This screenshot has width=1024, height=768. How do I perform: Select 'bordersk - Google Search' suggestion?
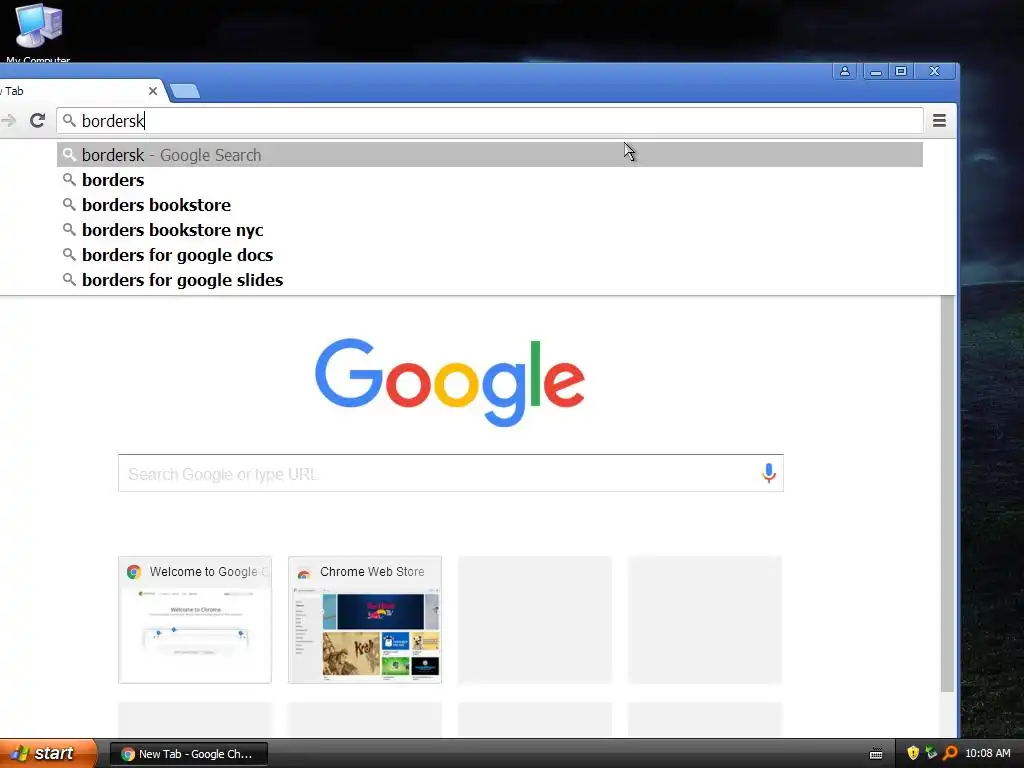click(490, 155)
